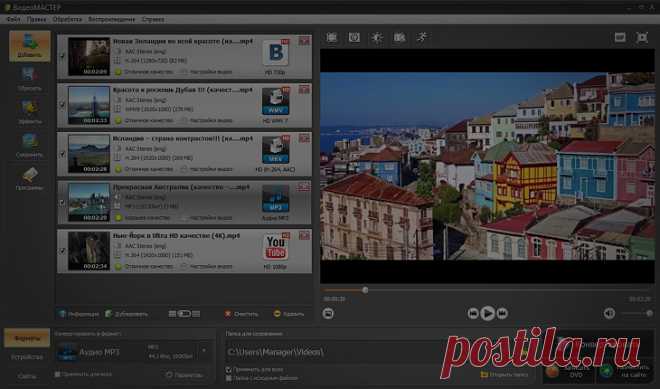Click the red corner icon on the Дубай row
This screenshot has height=389, width=660.
point(304,89)
